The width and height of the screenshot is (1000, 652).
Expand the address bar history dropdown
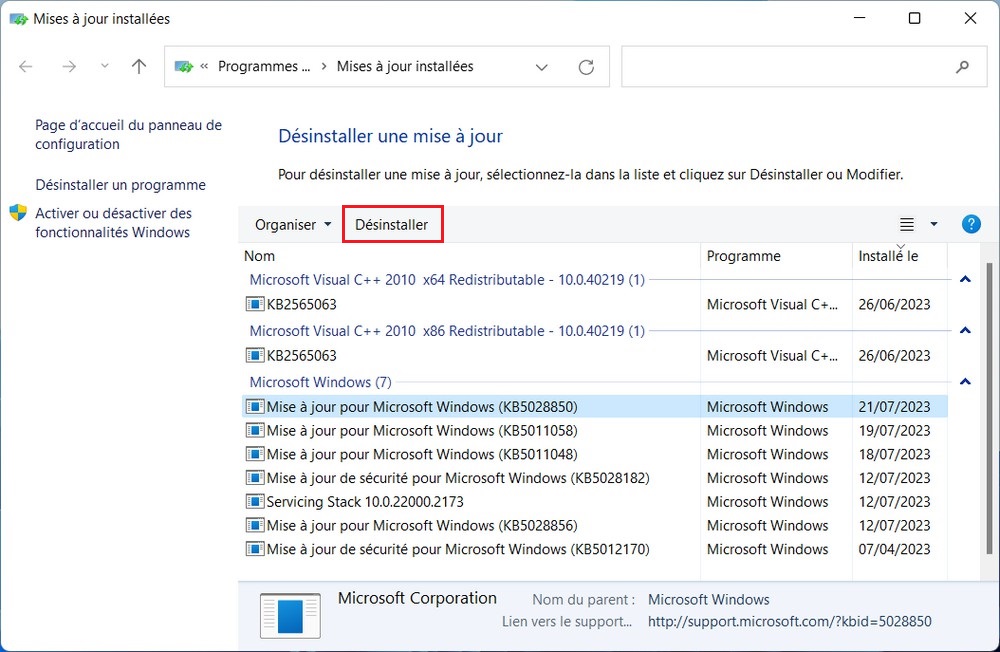(541, 67)
